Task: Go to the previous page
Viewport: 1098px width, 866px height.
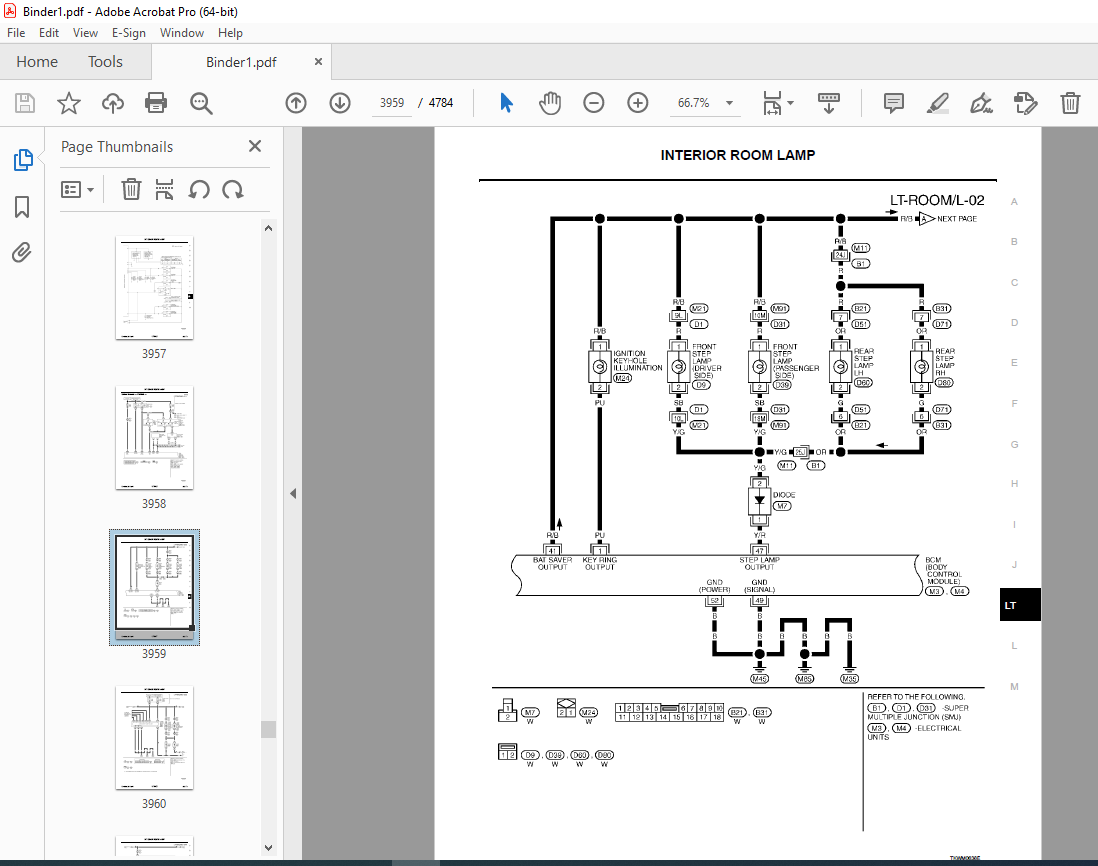Action: 296,103
